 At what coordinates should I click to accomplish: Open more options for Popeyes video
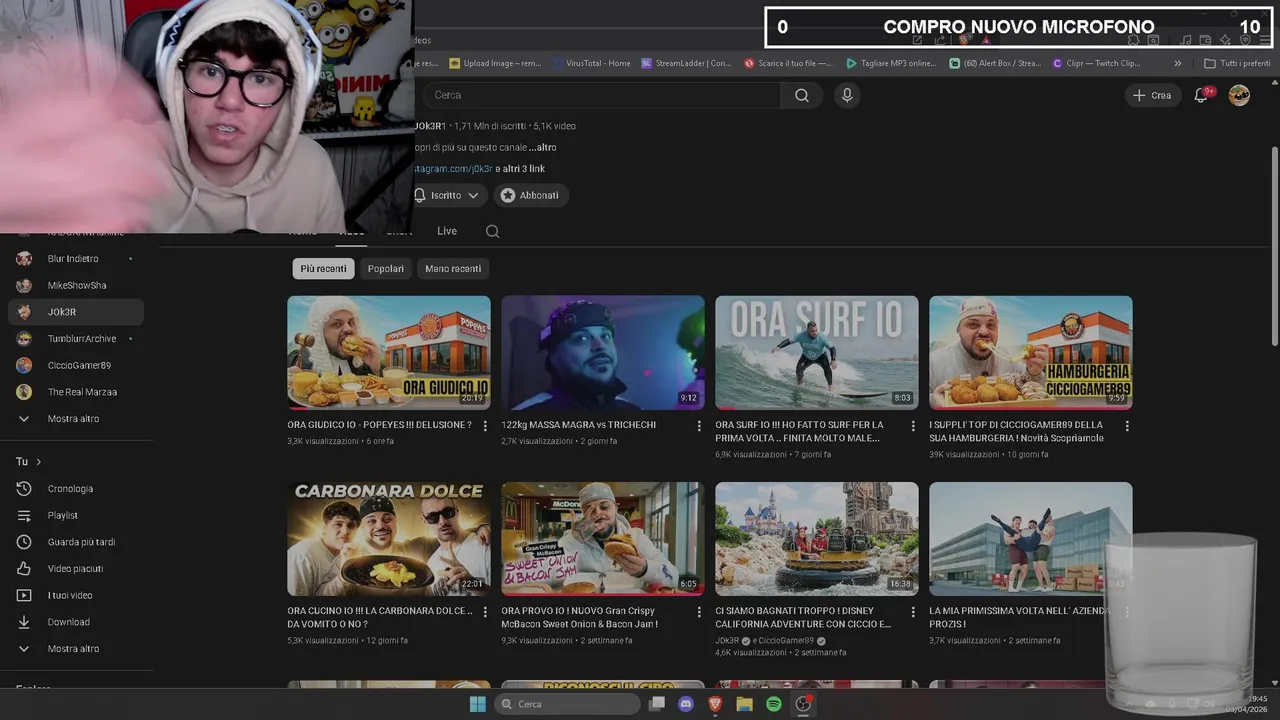(485, 426)
